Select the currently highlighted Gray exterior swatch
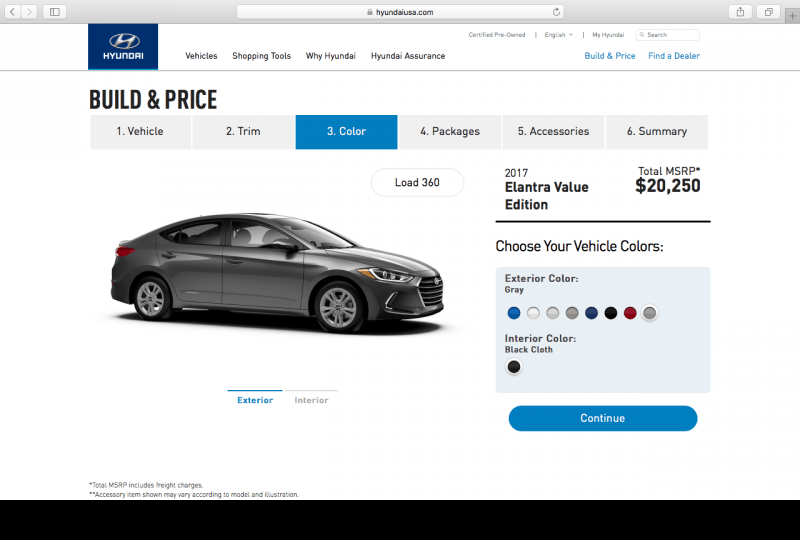Viewport: 800px width, 540px height. pos(649,313)
